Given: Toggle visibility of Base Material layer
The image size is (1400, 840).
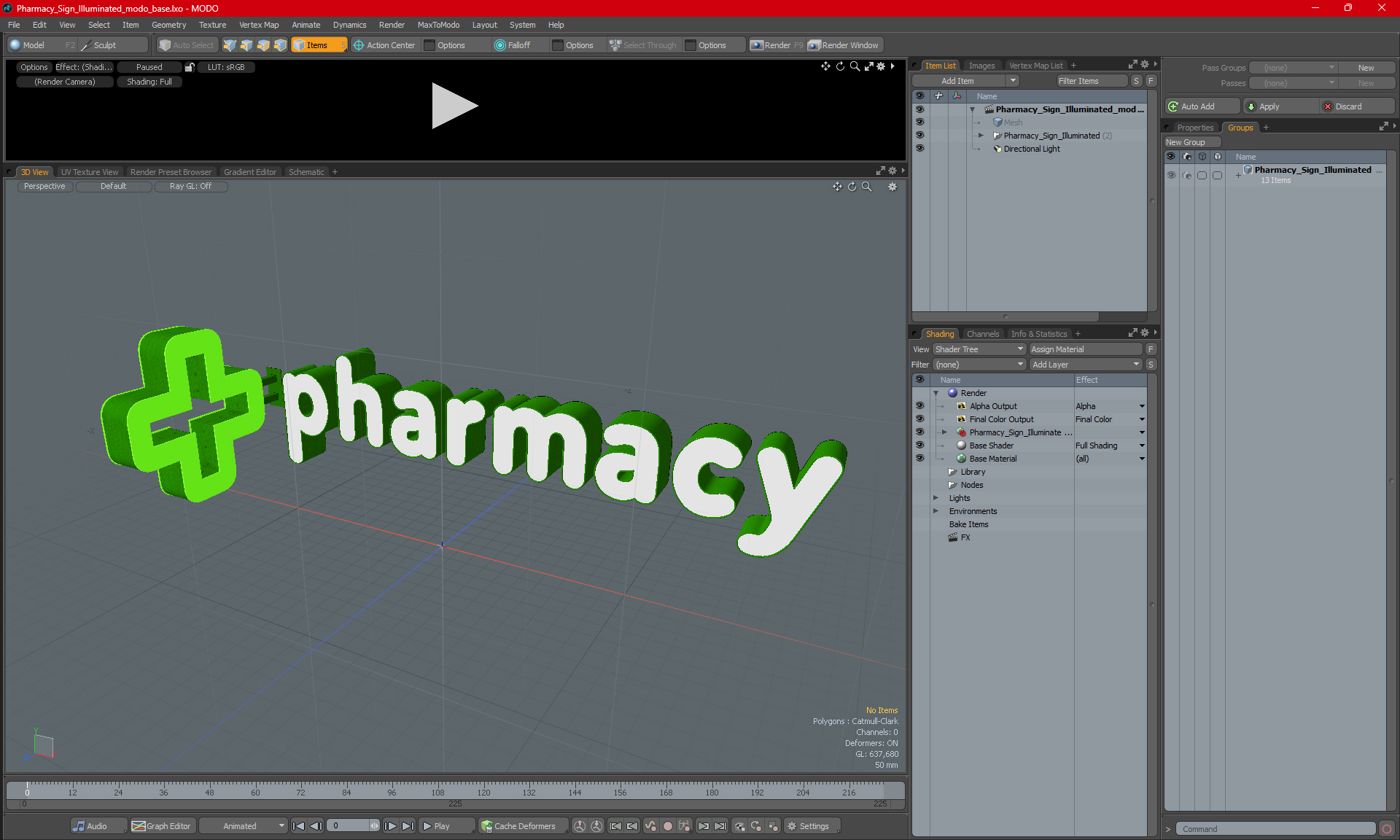Looking at the screenshot, I should pyautogui.click(x=919, y=459).
